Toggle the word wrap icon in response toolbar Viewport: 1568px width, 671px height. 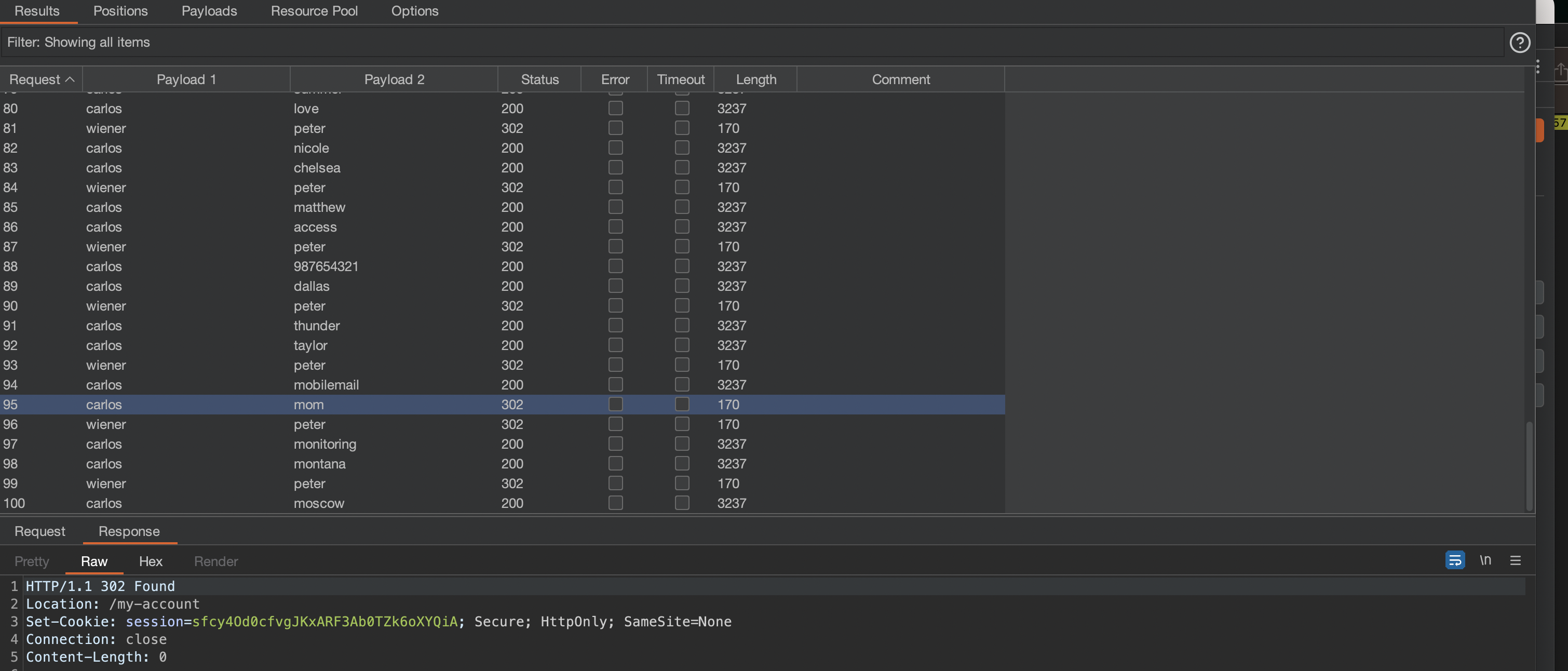[1455, 560]
